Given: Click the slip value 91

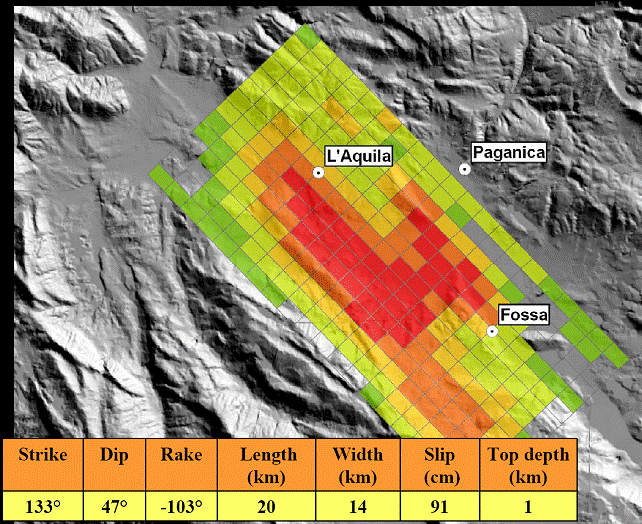Looking at the screenshot, I should coord(440,506).
